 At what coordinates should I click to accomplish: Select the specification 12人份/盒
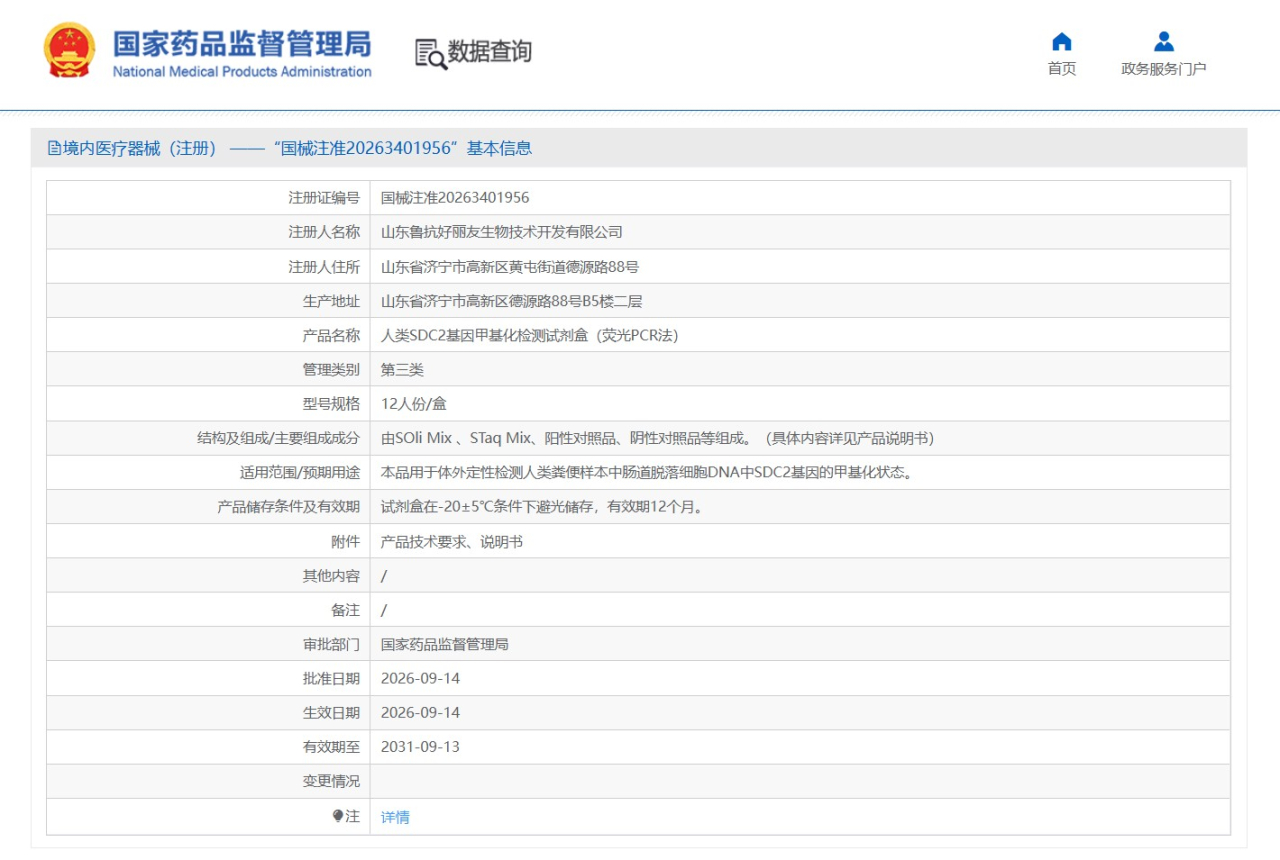click(413, 404)
